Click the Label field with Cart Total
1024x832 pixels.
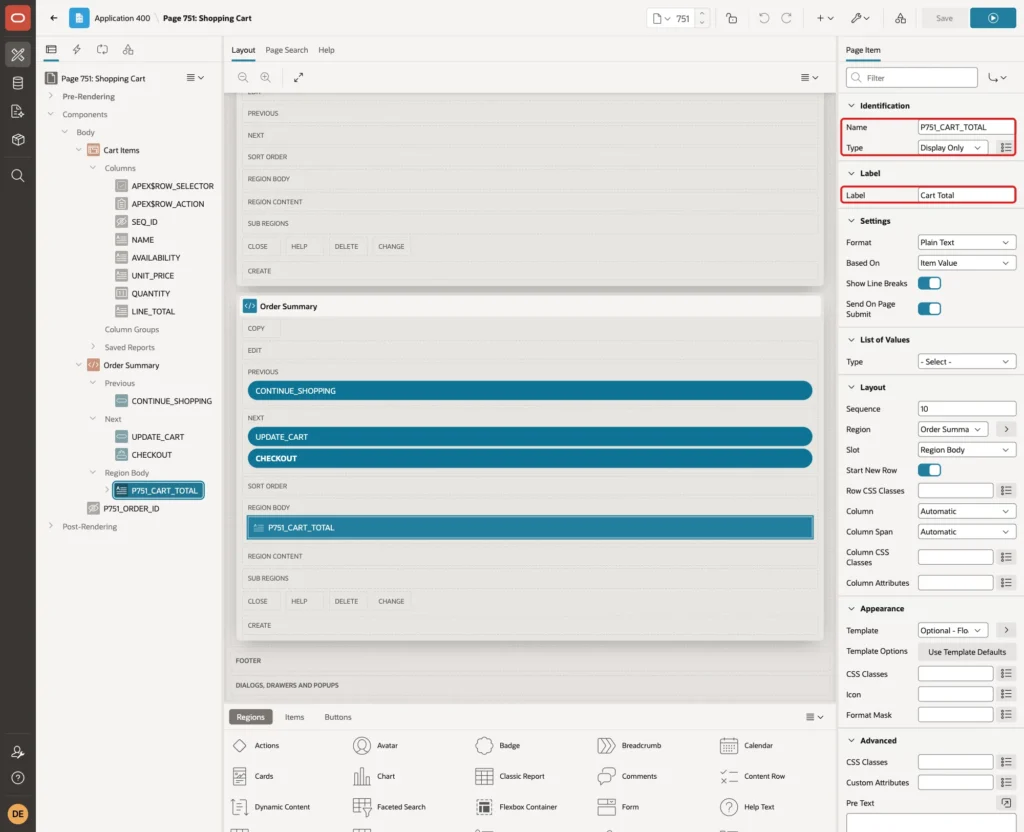[966, 195]
